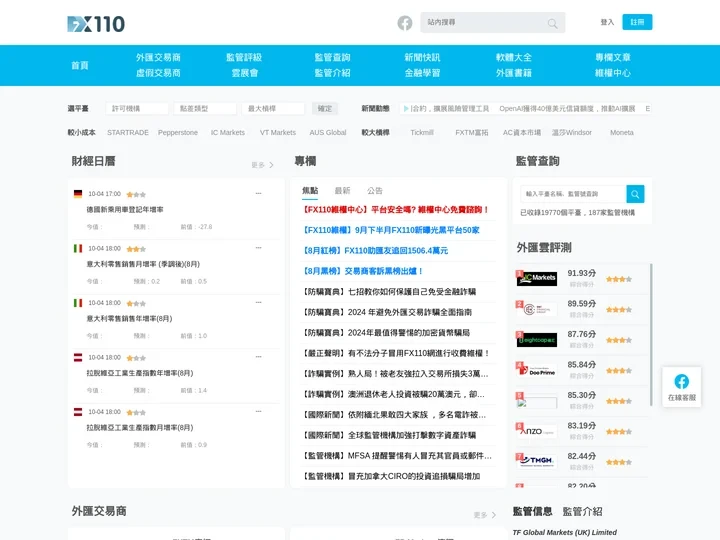Expand 更多 in 外匯交易商 section
Screen dimensions: 720x540
click(484, 515)
